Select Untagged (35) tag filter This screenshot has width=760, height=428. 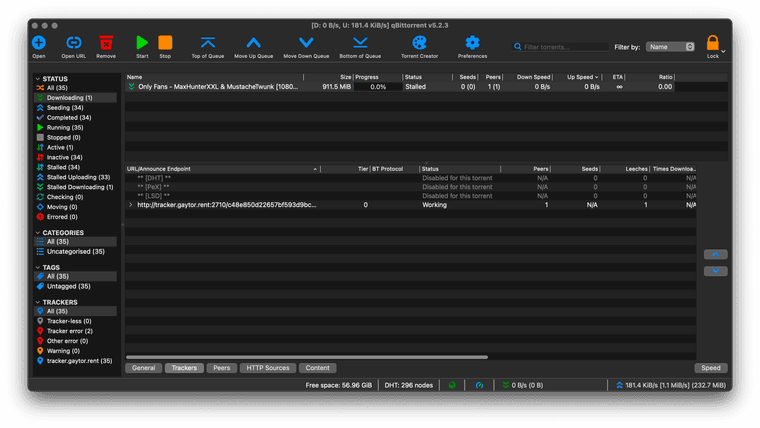(75, 286)
